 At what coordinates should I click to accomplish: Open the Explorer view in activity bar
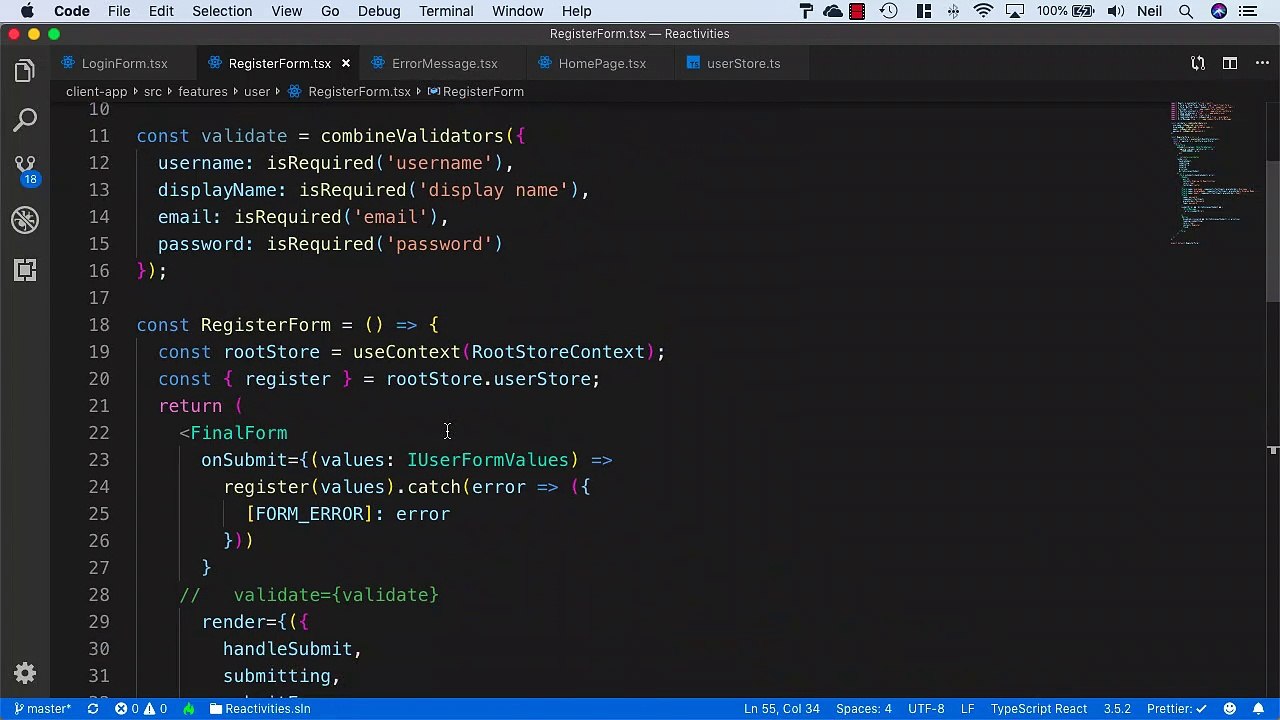(25, 71)
